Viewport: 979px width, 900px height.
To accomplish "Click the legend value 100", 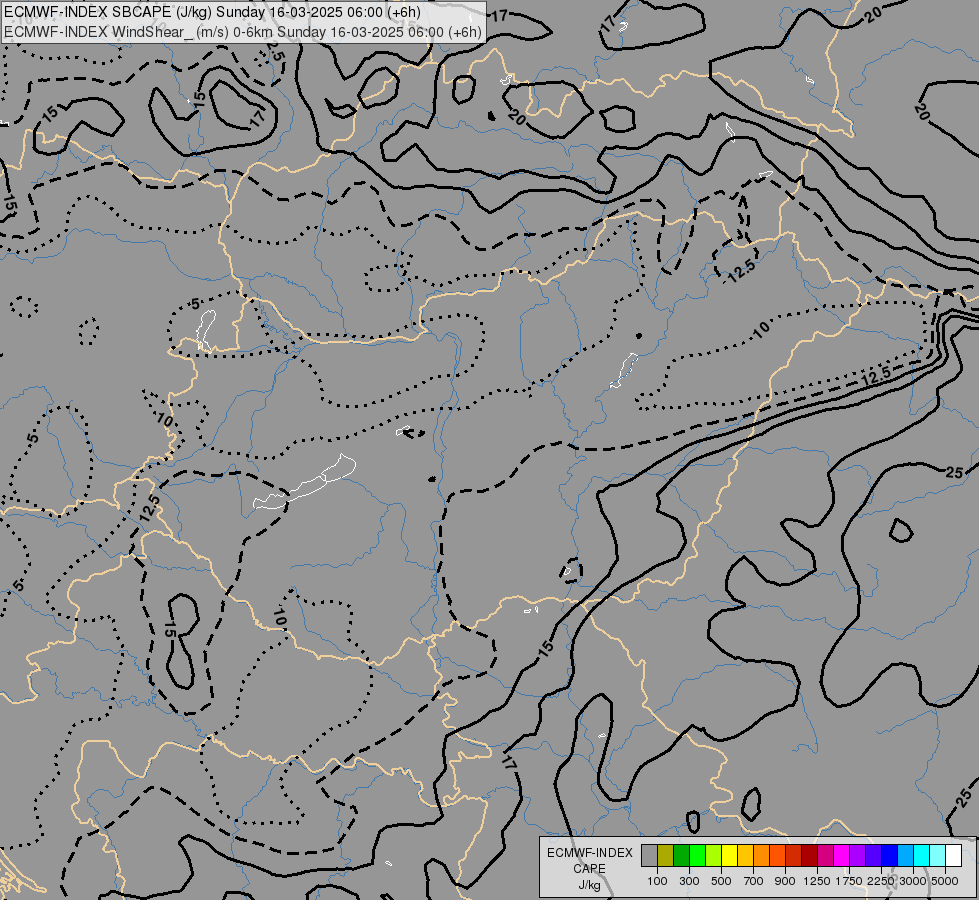I will [x=657, y=881].
